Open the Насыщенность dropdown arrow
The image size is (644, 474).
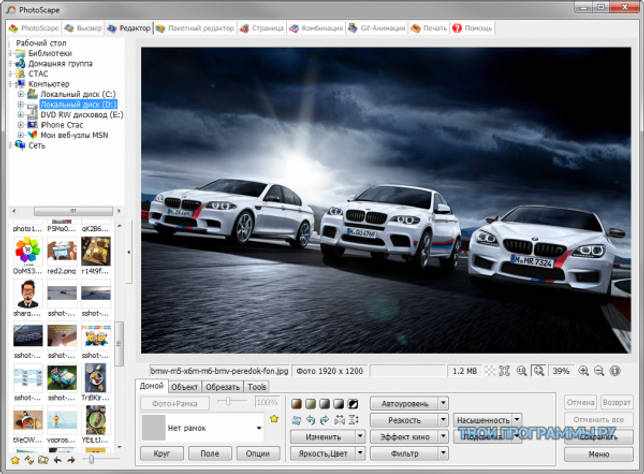click(517, 419)
